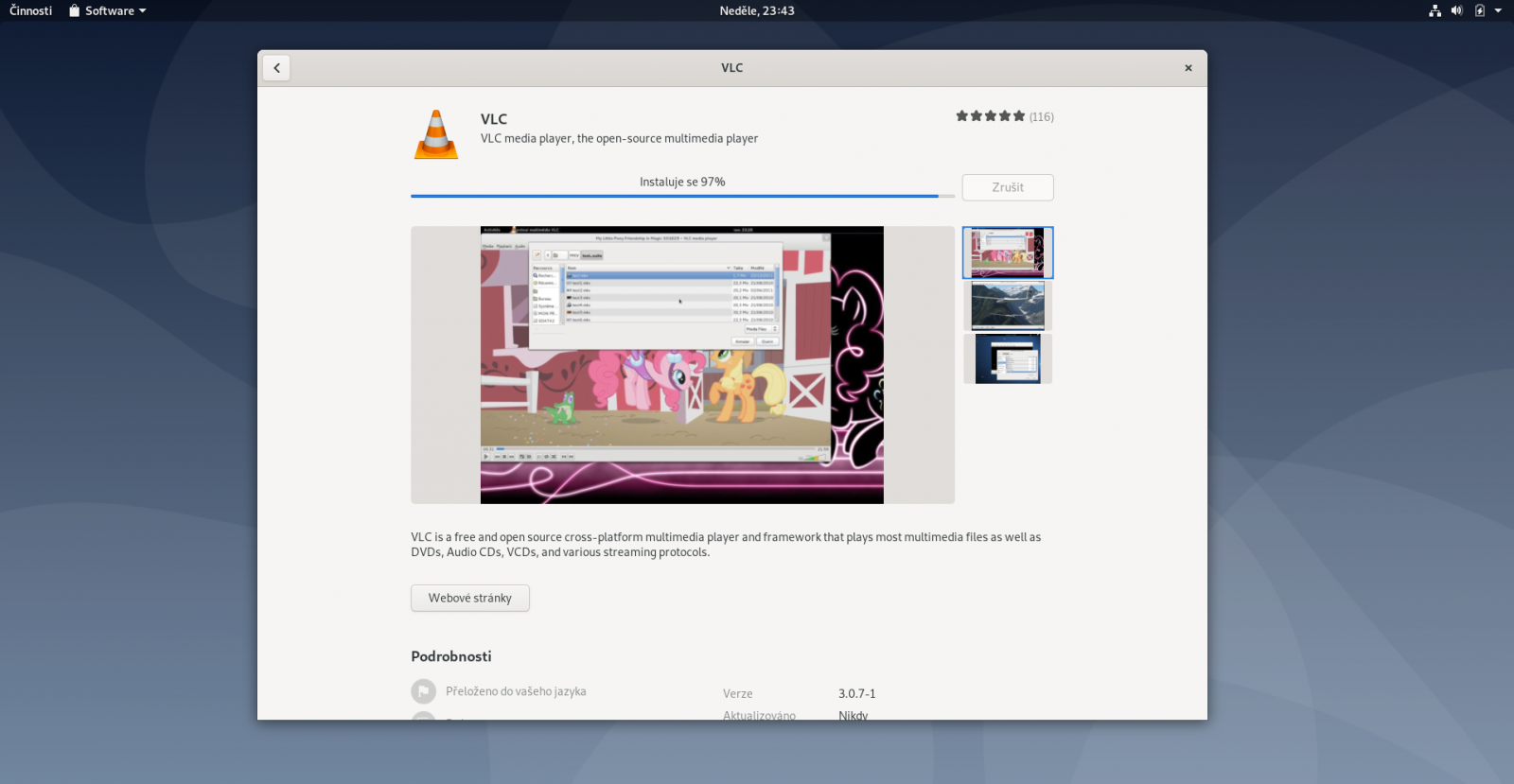Click the VLC traffic cone app icon

(x=436, y=134)
